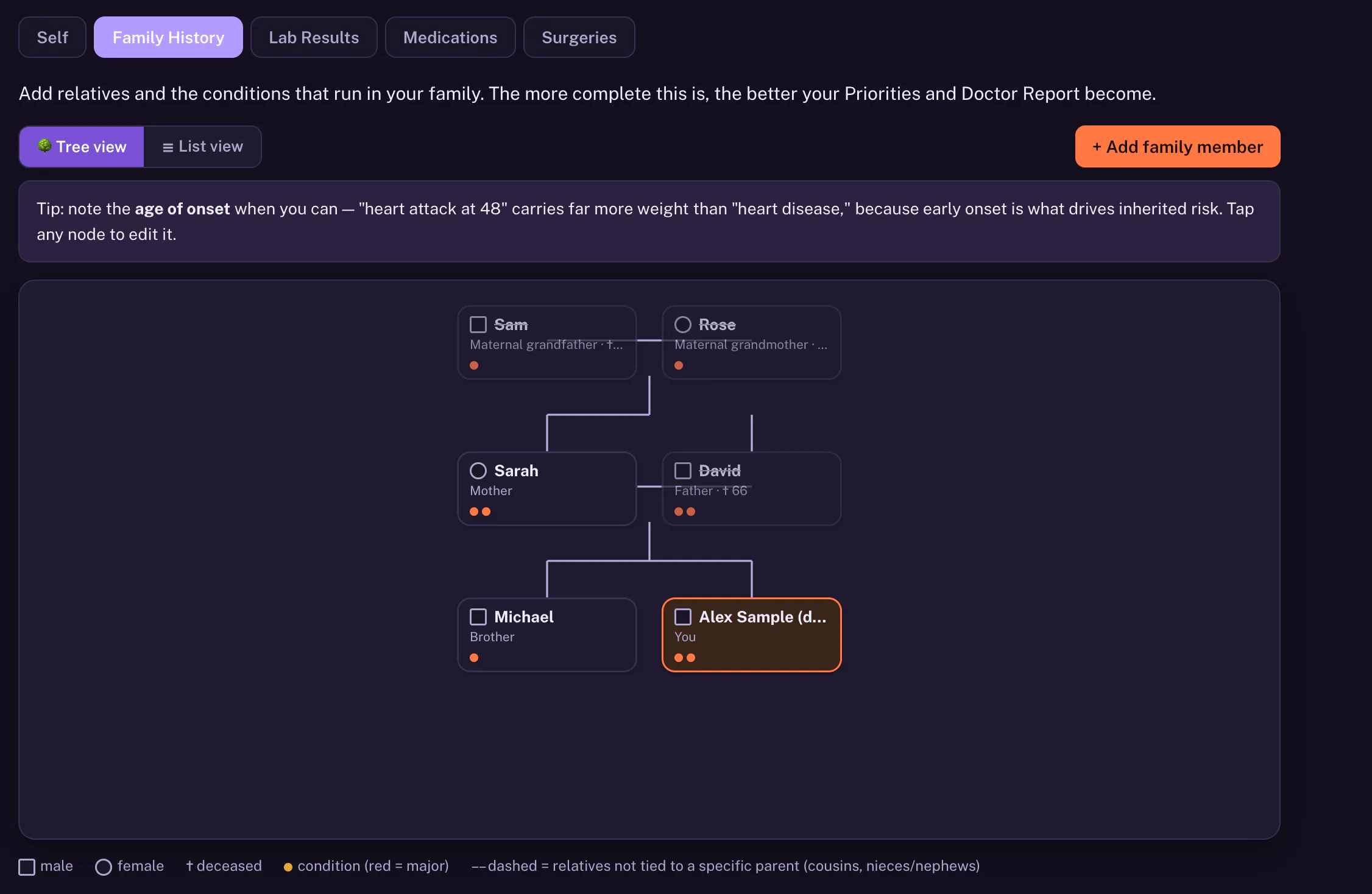The image size is (1372, 894).
Task: Select the Alex Sample You node
Action: click(752, 635)
